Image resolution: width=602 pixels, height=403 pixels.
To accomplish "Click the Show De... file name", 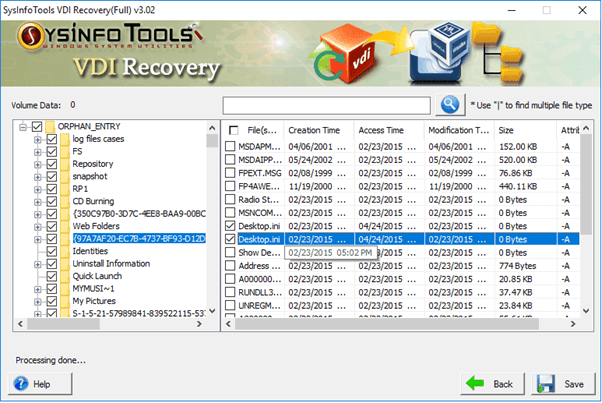I will (x=259, y=253).
